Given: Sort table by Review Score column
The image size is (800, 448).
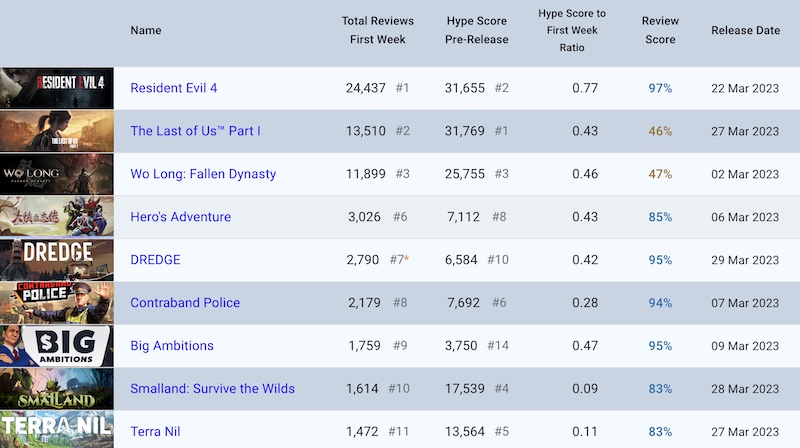Looking at the screenshot, I should point(660,30).
